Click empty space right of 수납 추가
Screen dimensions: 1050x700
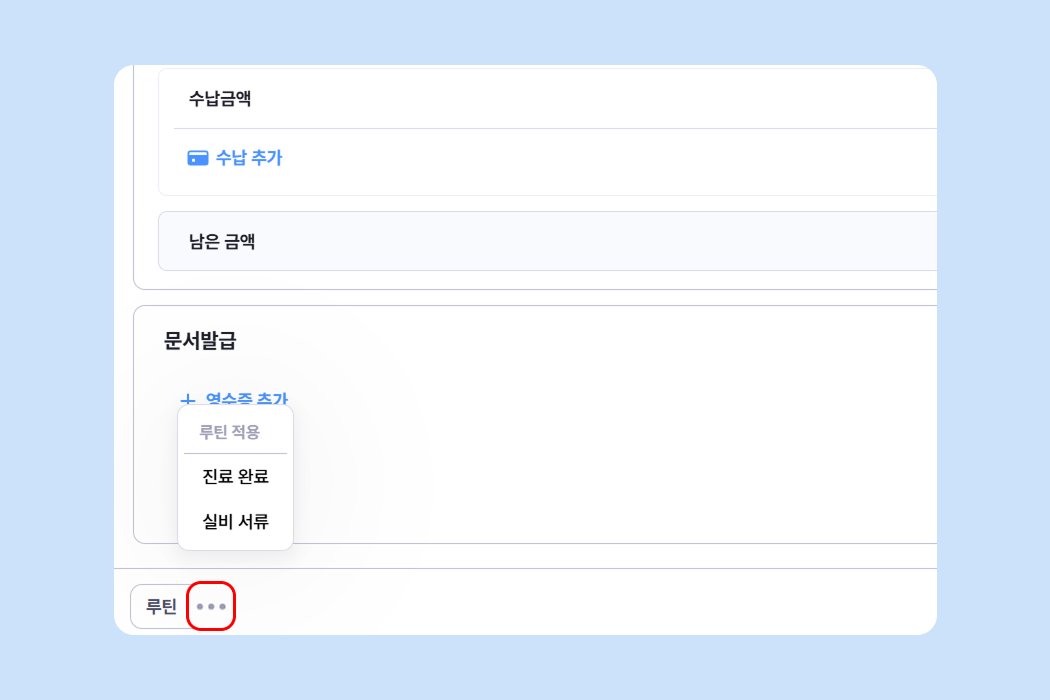[600, 160]
